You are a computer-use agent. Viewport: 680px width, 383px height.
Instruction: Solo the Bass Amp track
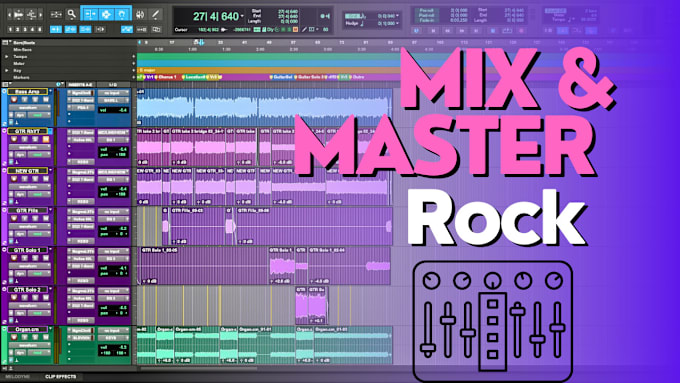tap(35, 100)
